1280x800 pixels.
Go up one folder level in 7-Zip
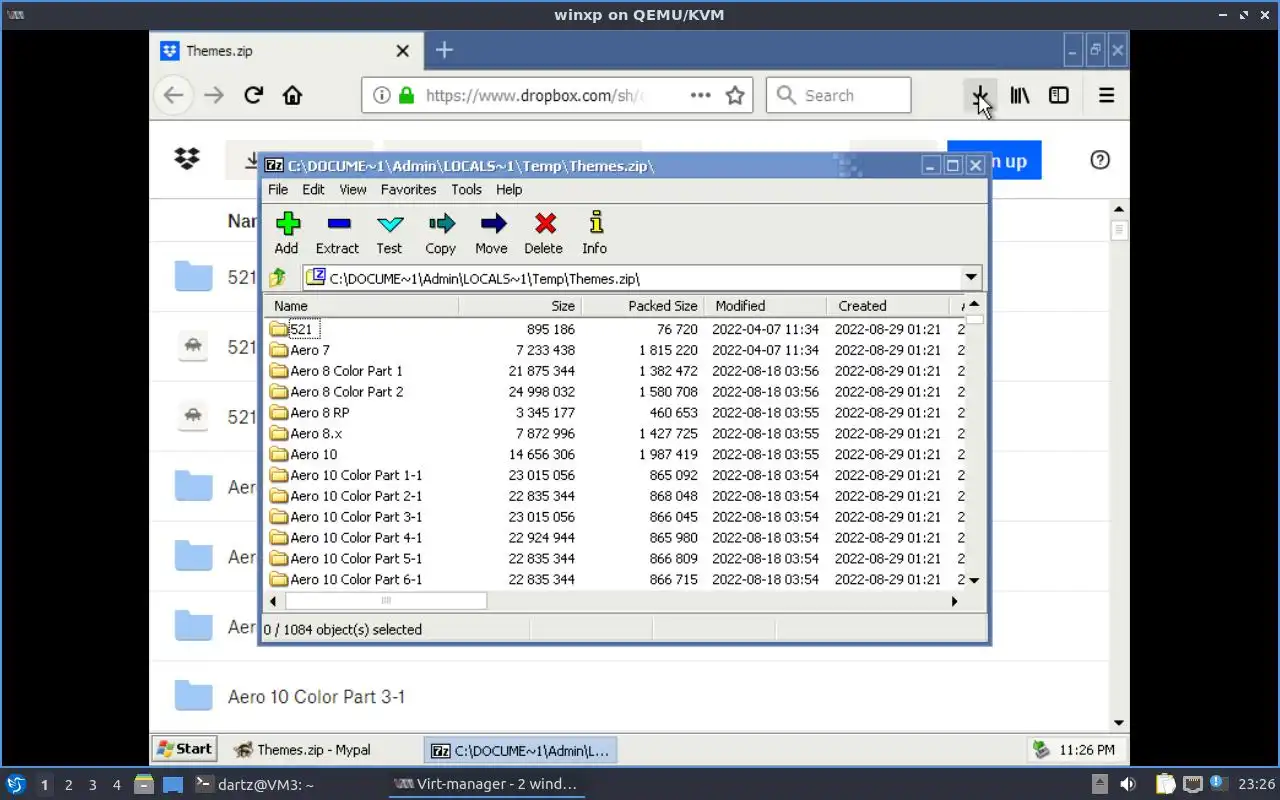(278, 278)
